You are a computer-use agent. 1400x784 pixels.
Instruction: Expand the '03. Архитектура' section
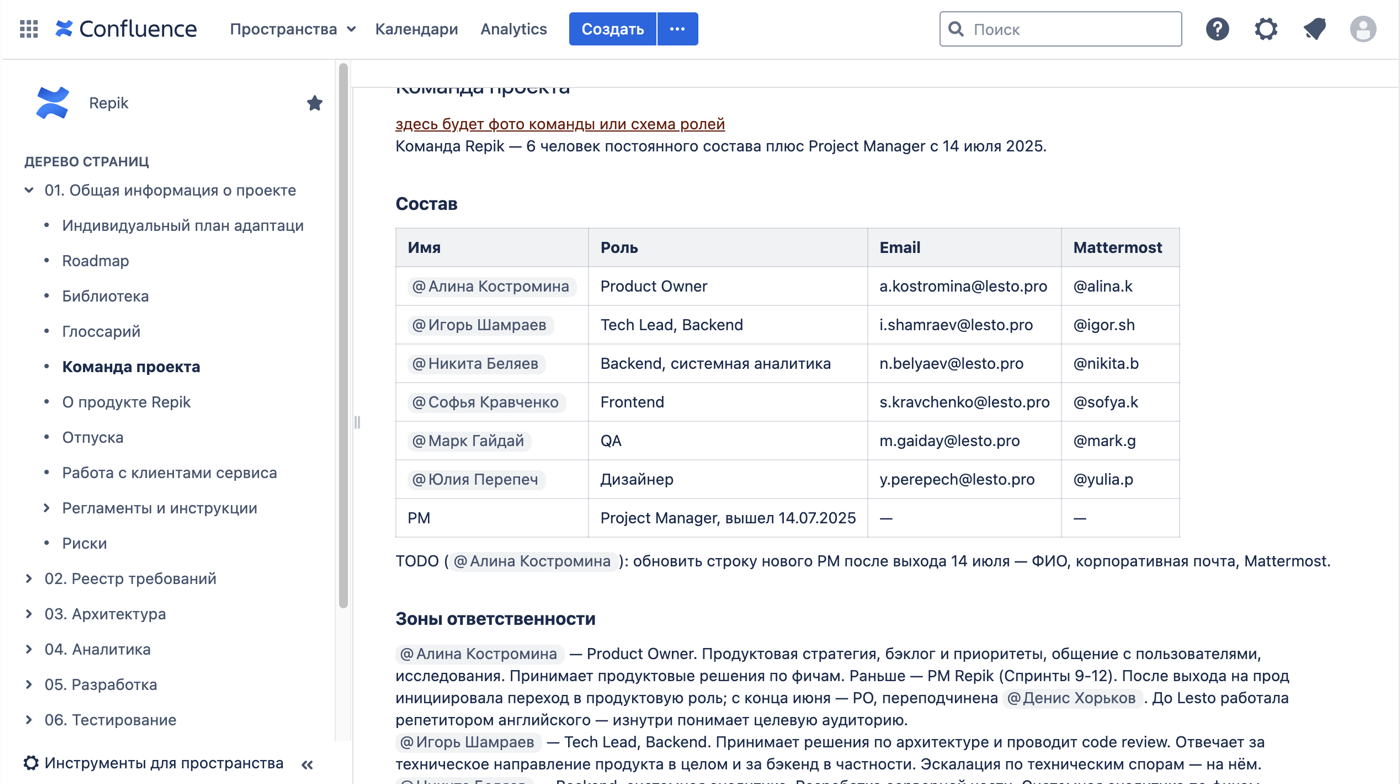pyautogui.click(x=29, y=614)
